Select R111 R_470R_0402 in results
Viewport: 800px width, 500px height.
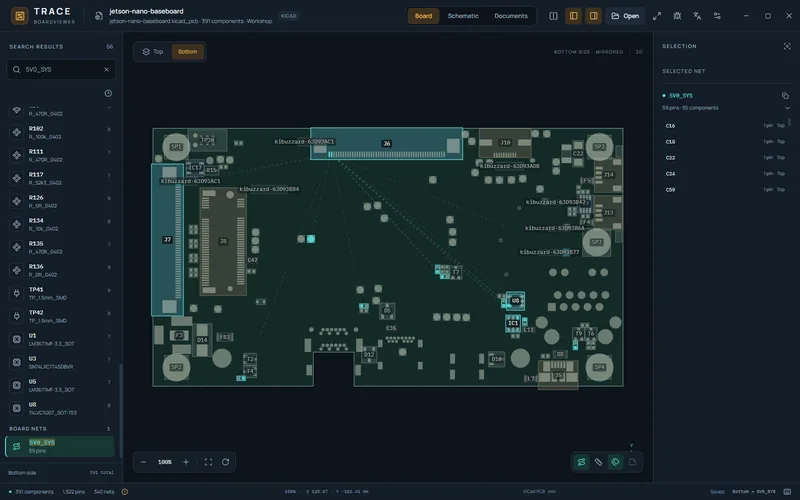coord(61,155)
